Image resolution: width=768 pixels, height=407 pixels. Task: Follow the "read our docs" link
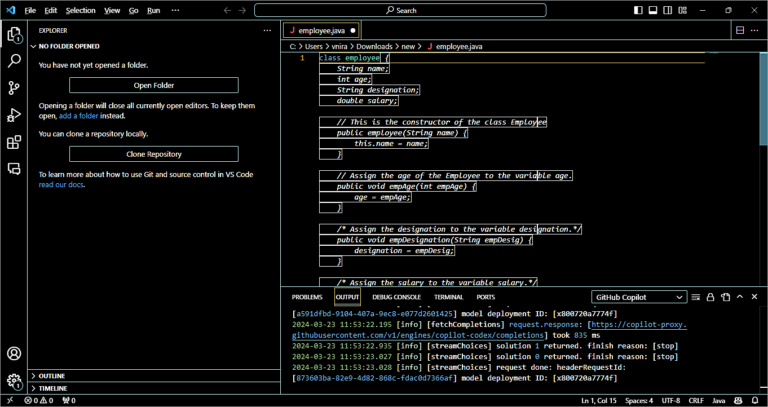point(59,185)
